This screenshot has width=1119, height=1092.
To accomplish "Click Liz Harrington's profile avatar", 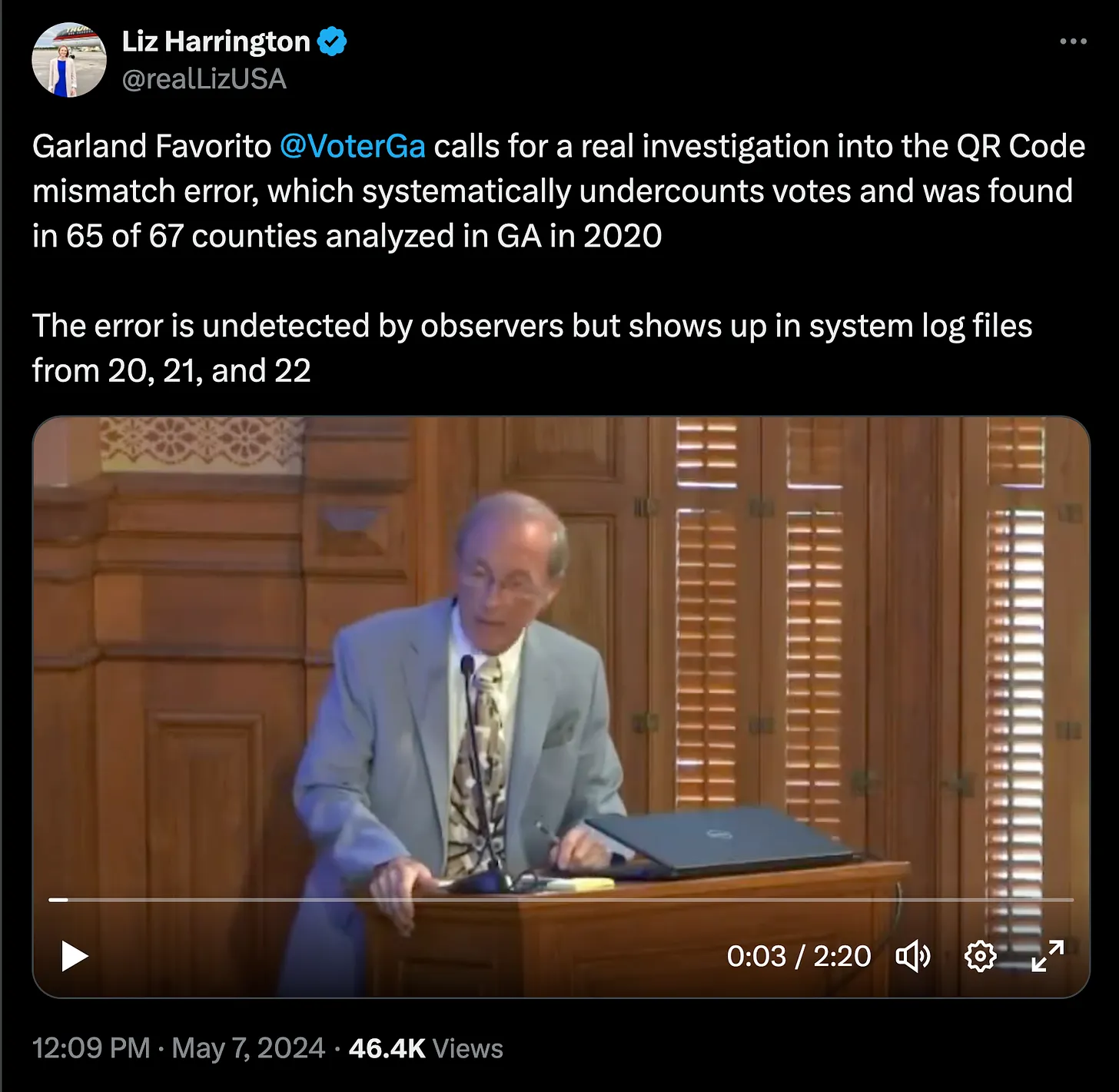I will click(x=69, y=60).
